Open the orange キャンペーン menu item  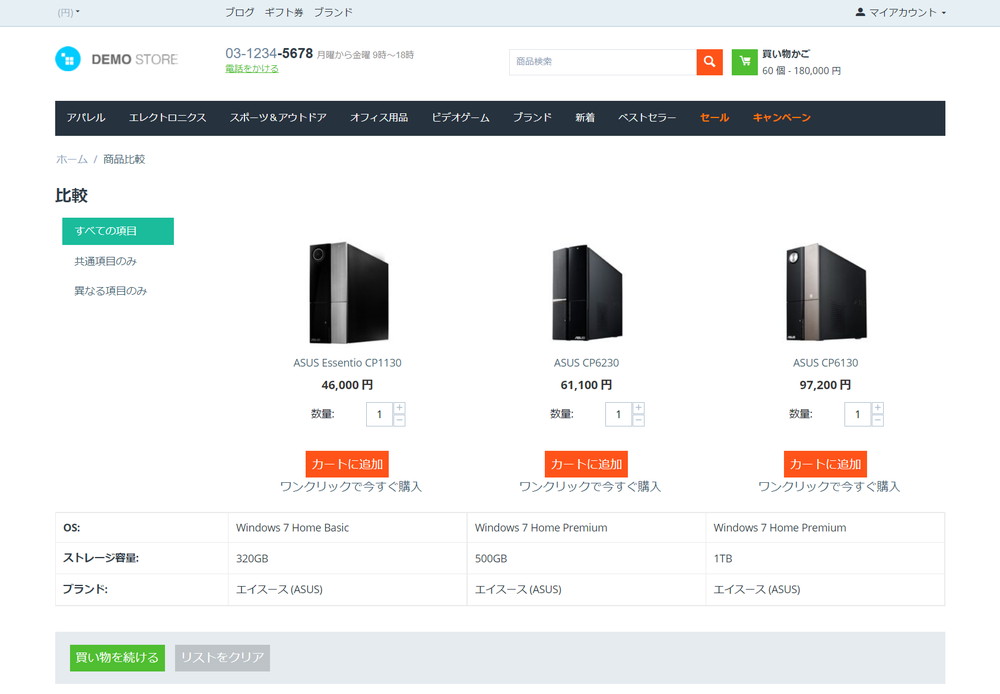tap(781, 117)
